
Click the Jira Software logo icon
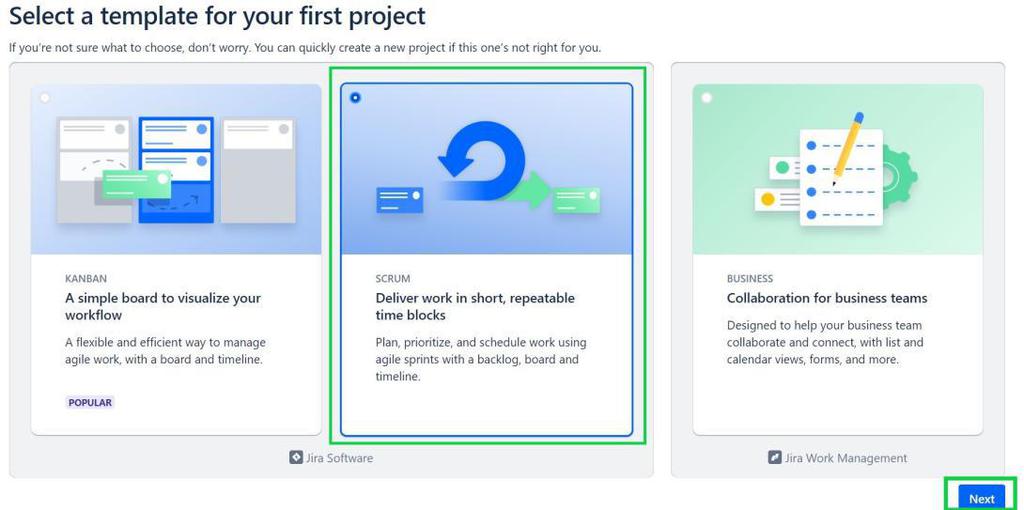tap(296, 458)
